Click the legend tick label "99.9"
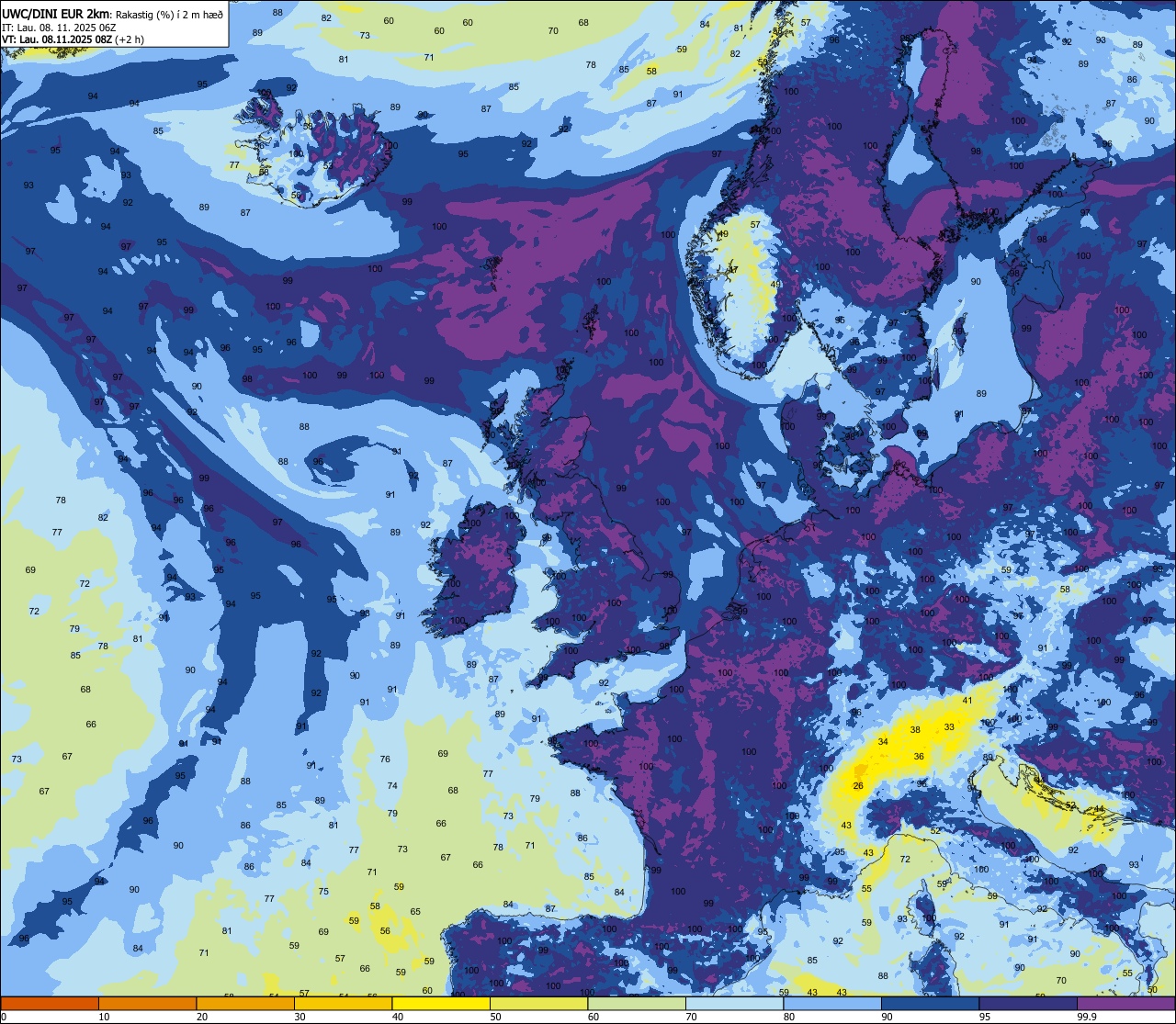The width and height of the screenshot is (1176, 1024). click(1088, 1017)
